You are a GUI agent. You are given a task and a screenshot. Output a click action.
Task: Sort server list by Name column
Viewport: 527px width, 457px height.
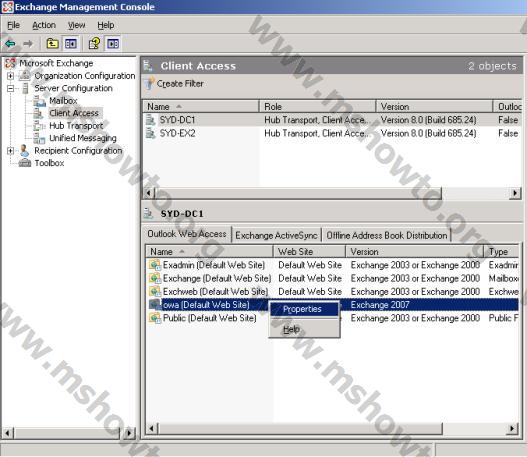click(201, 107)
